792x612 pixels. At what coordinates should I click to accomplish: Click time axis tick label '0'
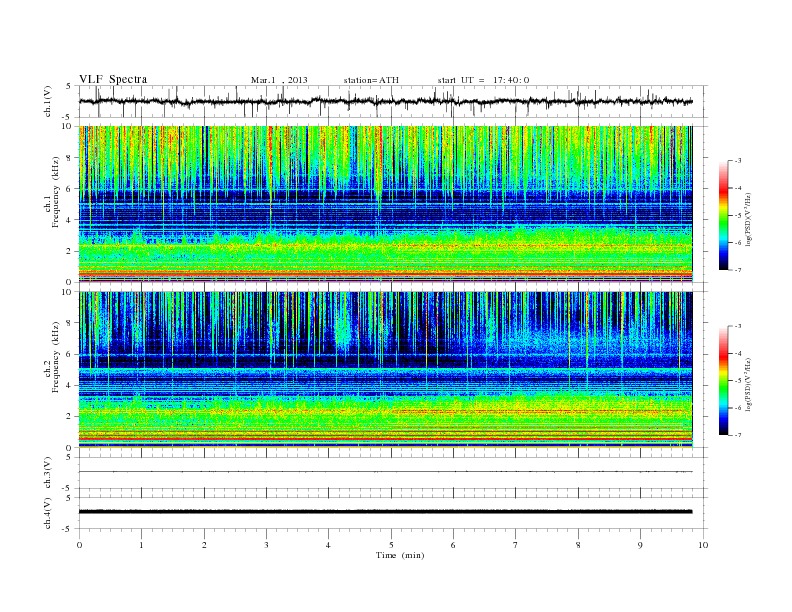click(79, 545)
